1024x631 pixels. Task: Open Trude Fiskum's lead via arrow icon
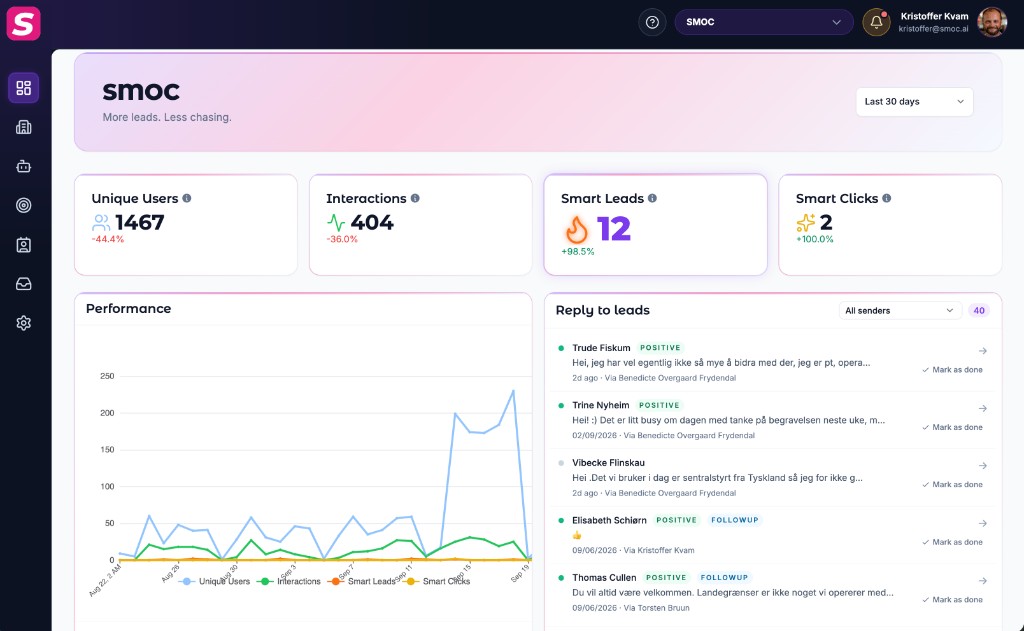pos(982,351)
